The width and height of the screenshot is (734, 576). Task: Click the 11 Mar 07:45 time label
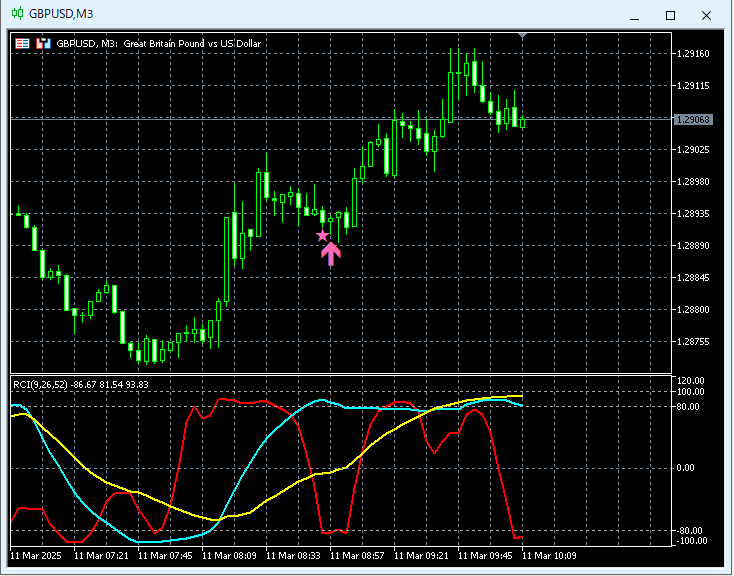pos(165,556)
